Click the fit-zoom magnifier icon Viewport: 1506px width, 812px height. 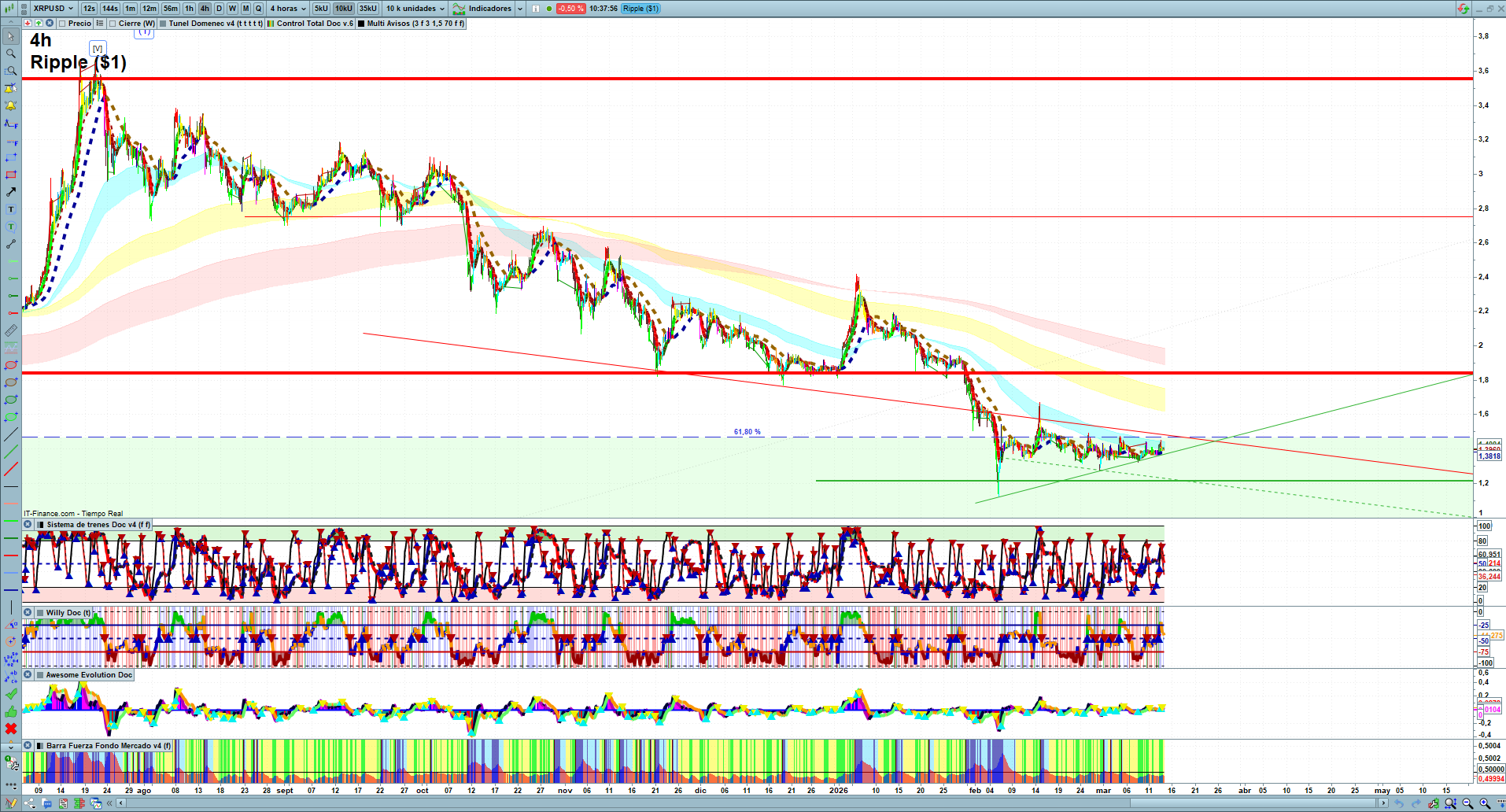[1450, 803]
